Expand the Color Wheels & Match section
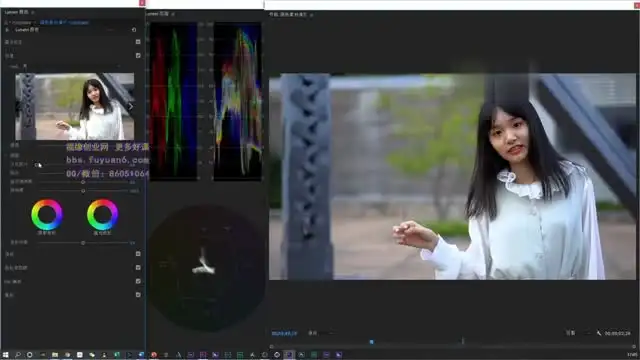 coord(16,268)
